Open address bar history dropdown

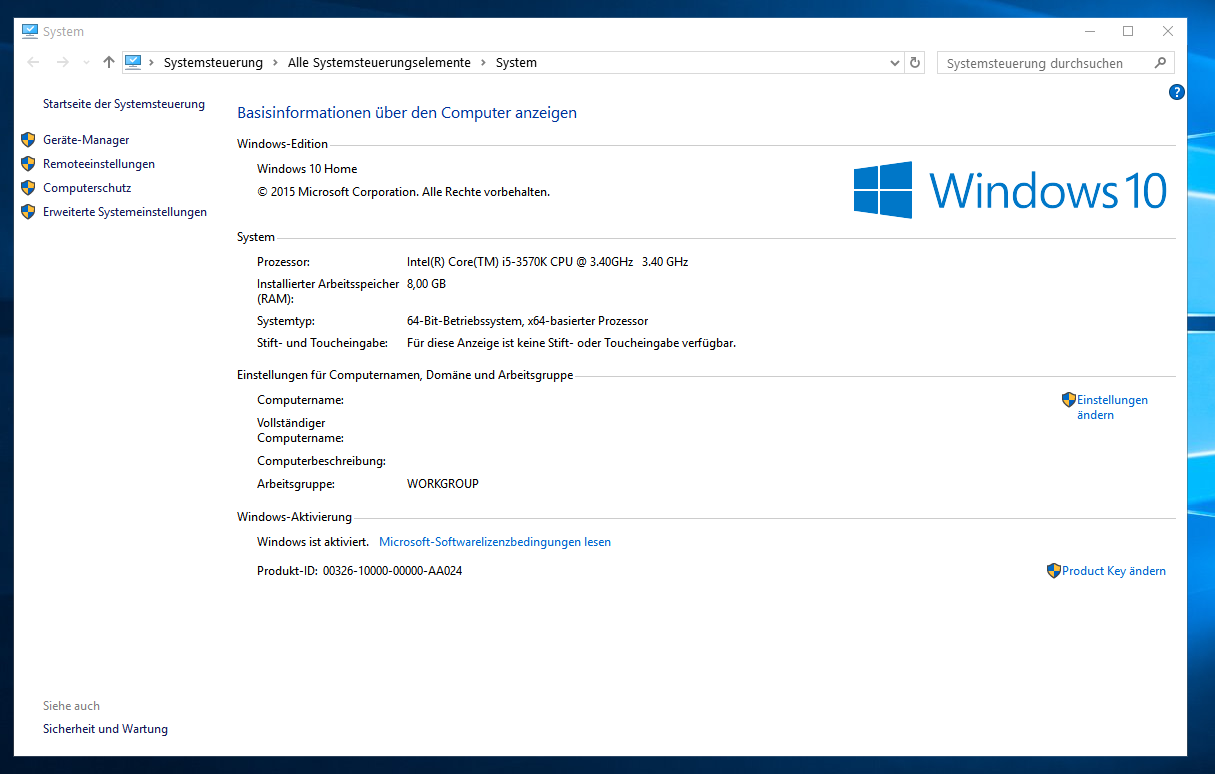tap(895, 63)
